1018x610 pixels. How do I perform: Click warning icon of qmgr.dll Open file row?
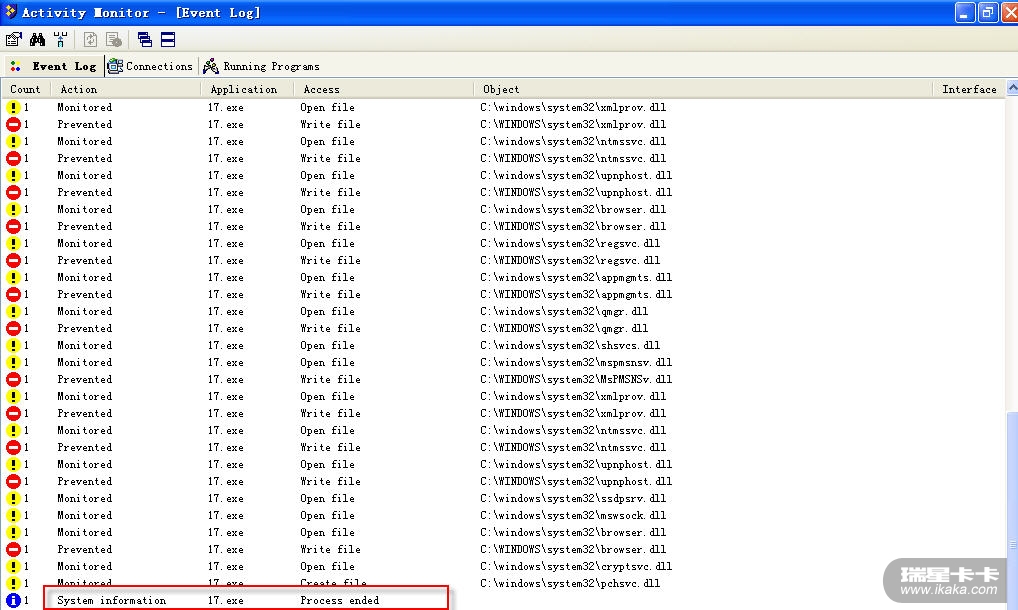pyautogui.click(x=13, y=311)
